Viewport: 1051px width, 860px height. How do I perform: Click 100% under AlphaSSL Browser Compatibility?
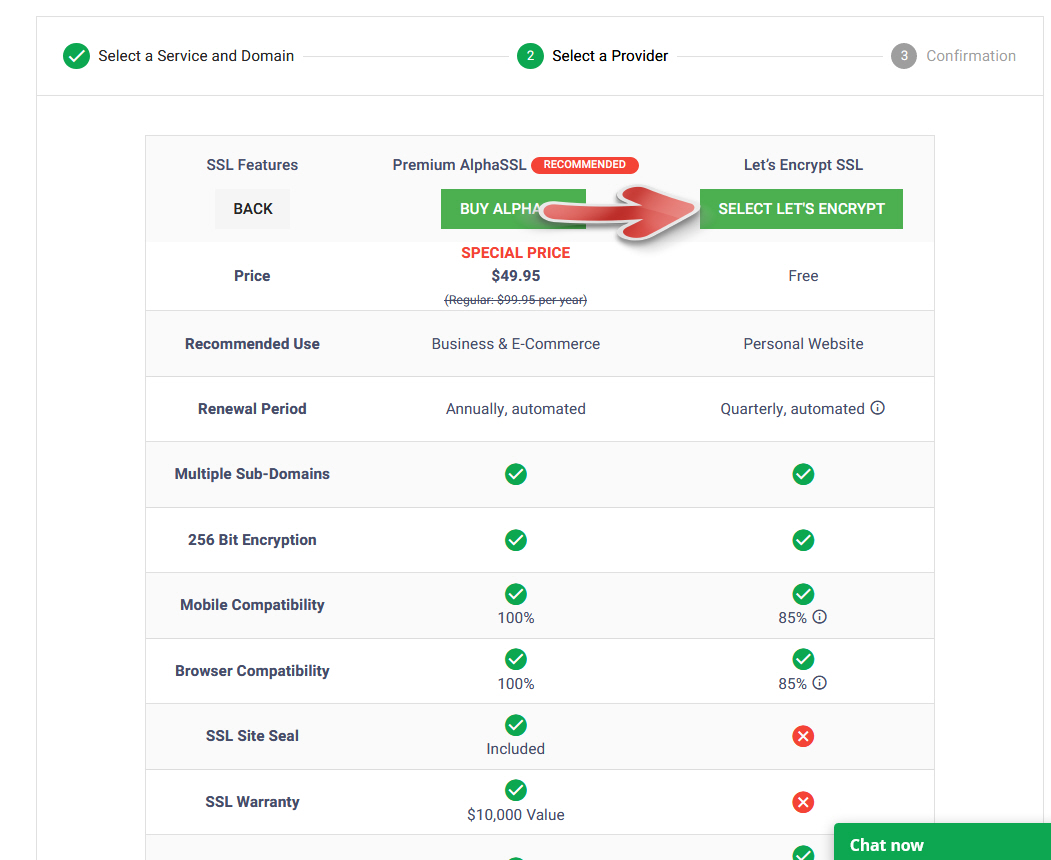point(515,684)
